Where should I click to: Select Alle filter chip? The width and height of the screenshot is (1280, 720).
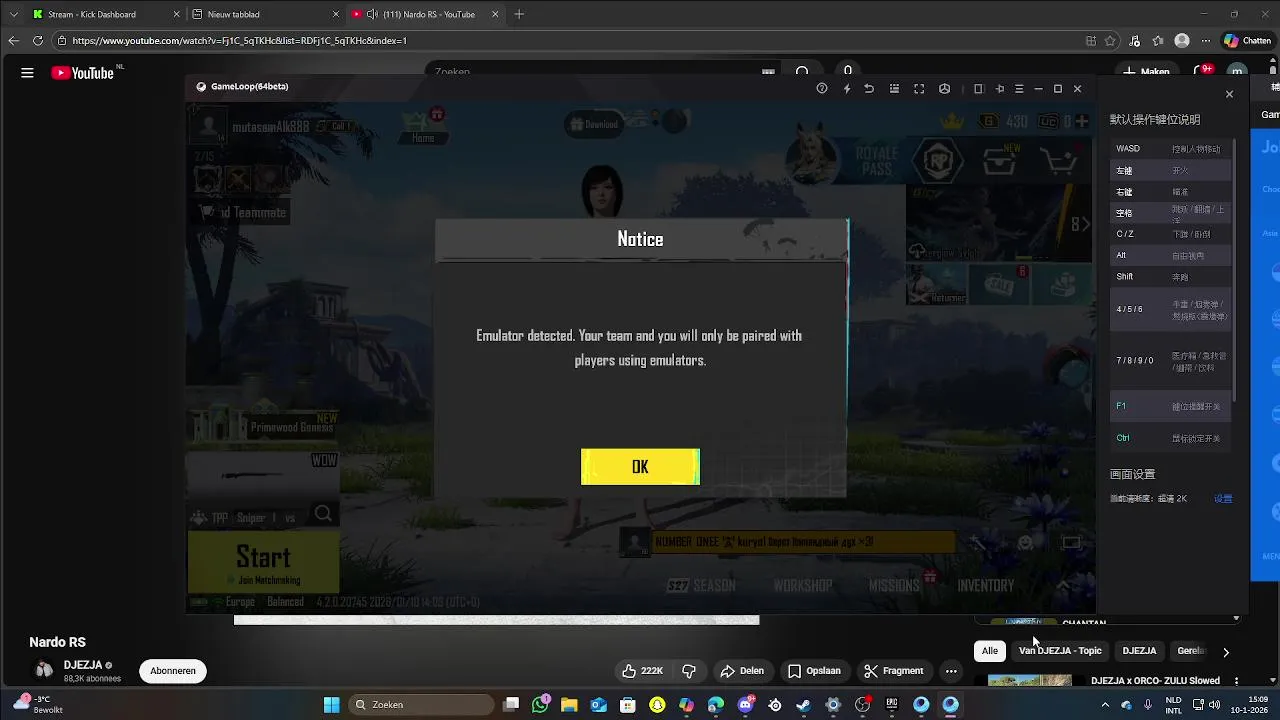(x=989, y=651)
